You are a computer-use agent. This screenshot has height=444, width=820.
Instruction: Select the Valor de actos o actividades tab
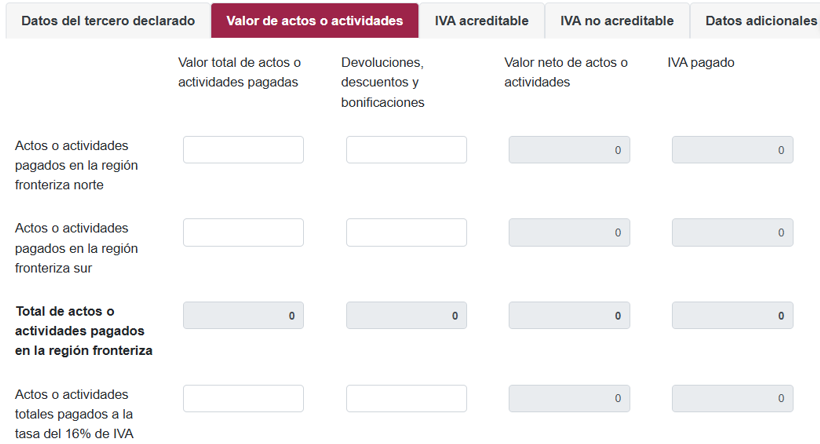(x=314, y=21)
